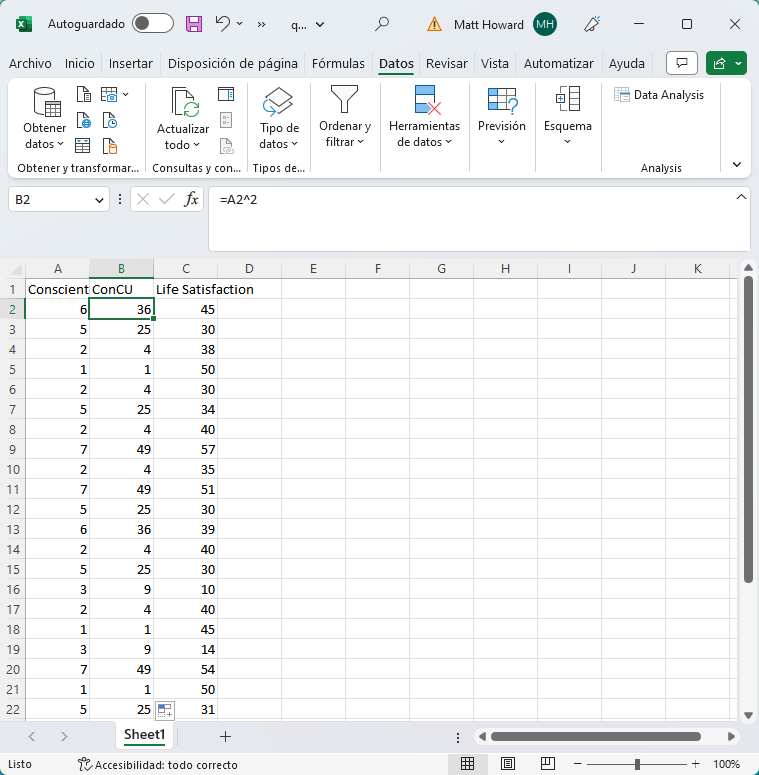Toggle the Autoguardado switch
Viewport: 759px width, 775px height.
[152, 23]
